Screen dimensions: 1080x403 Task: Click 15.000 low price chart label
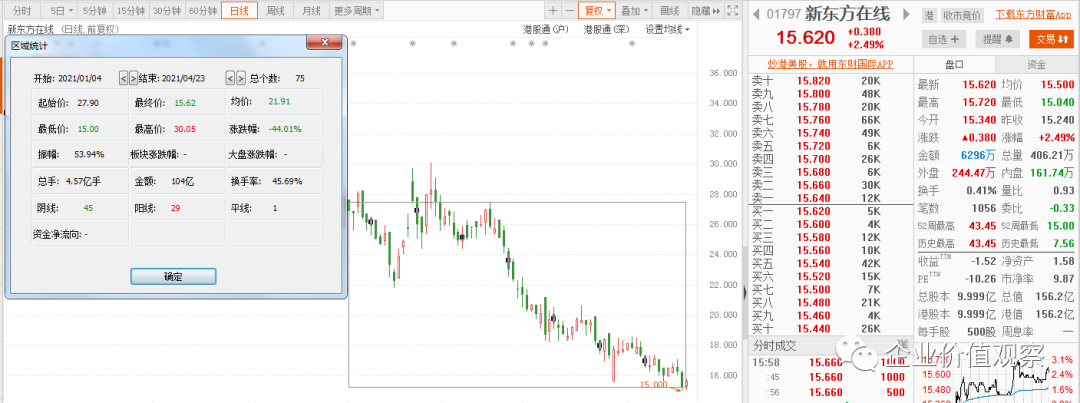tap(653, 384)
